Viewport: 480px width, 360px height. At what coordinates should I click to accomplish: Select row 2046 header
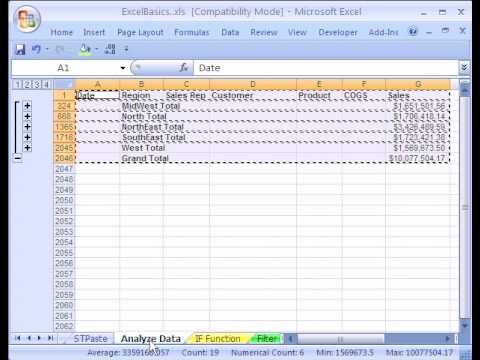64,158
